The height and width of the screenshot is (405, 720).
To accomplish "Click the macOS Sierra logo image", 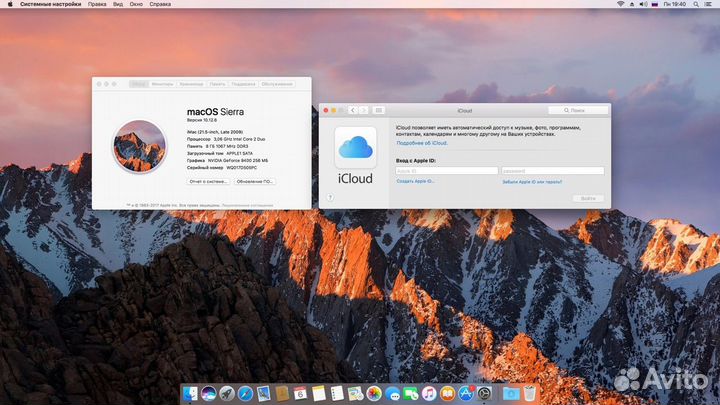I will point(140,146).
